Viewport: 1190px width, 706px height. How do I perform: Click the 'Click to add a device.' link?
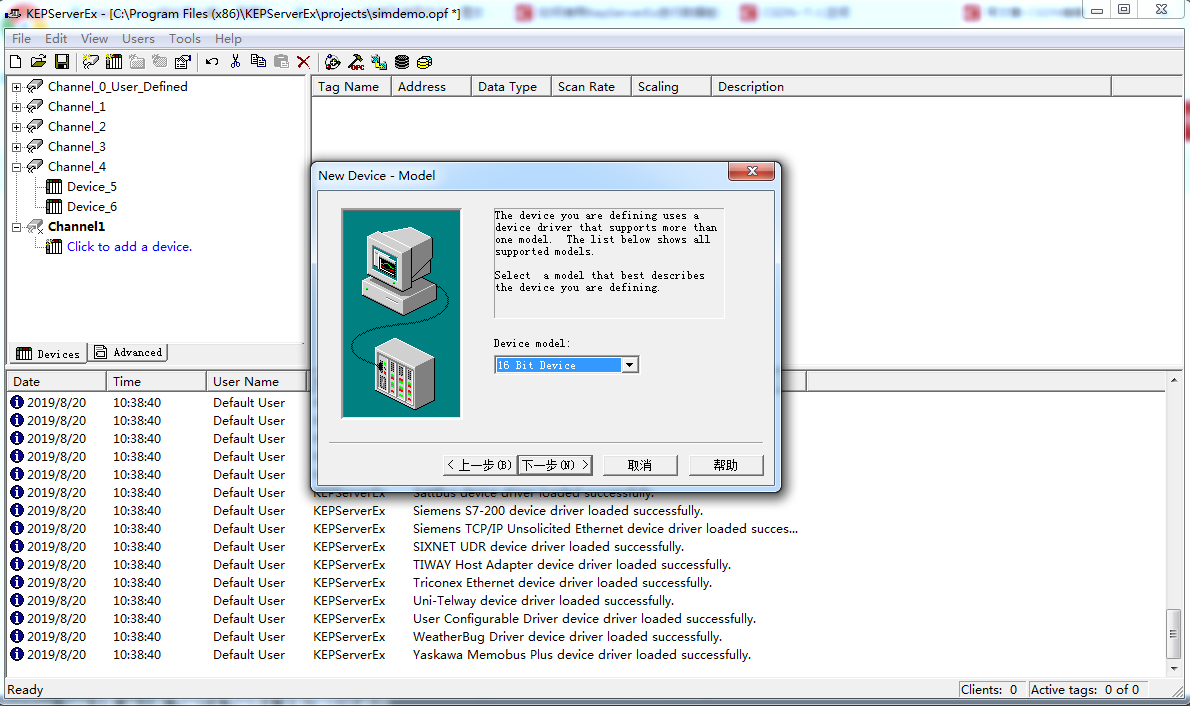(x=129, y=247)
